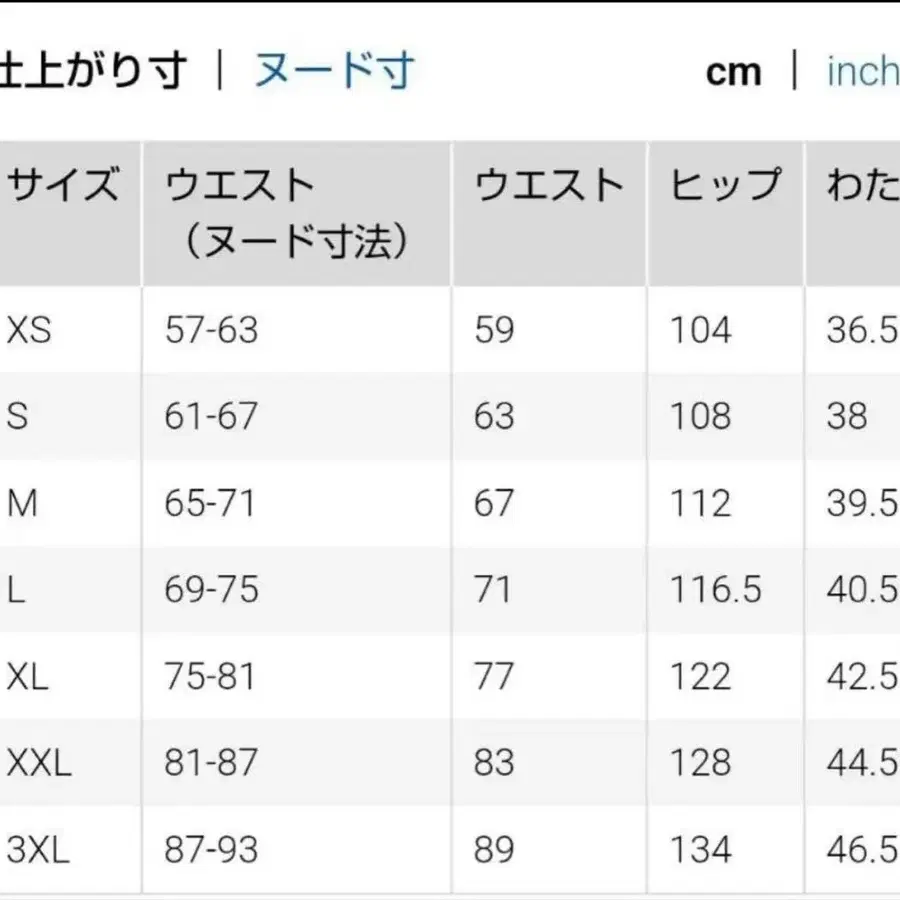The image size is (900, 900).
Task: Click the waist value 83 for XXL
Action: coord(492,763)
